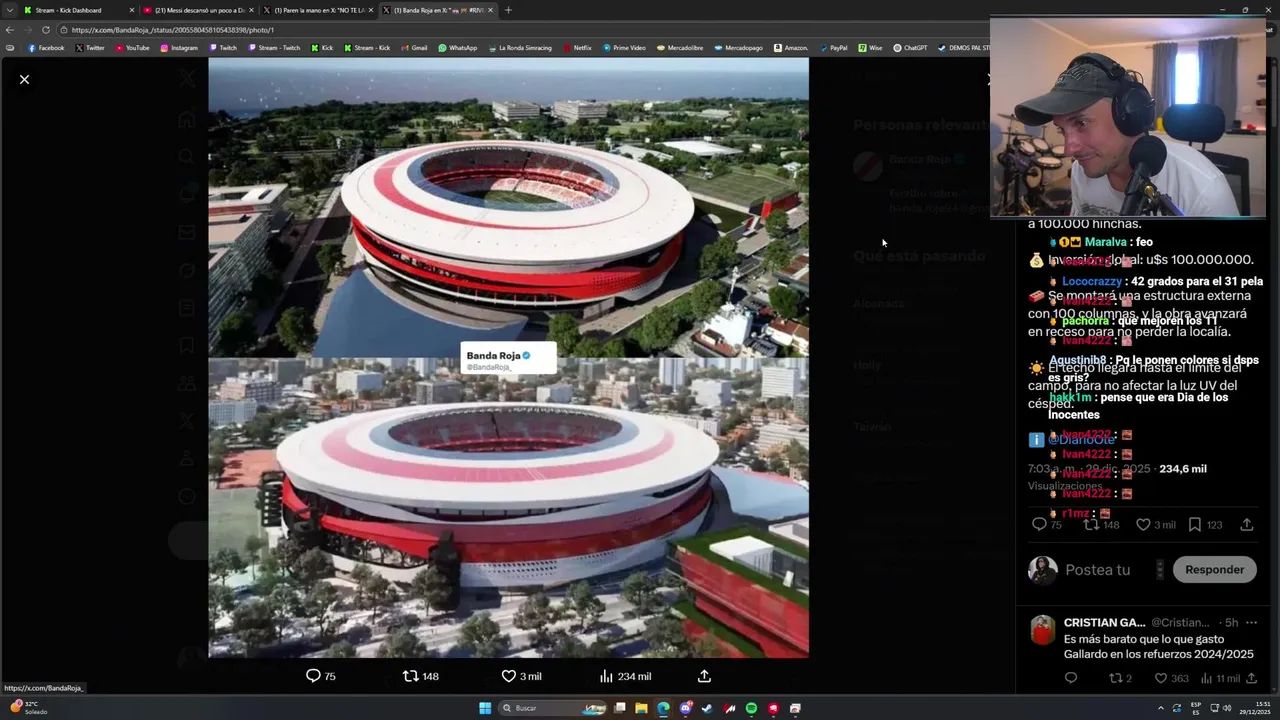This screenshot has height=720, width=1280.
Task: Open the CRISTIAN GA profile name link
Action: [1104, 622]
